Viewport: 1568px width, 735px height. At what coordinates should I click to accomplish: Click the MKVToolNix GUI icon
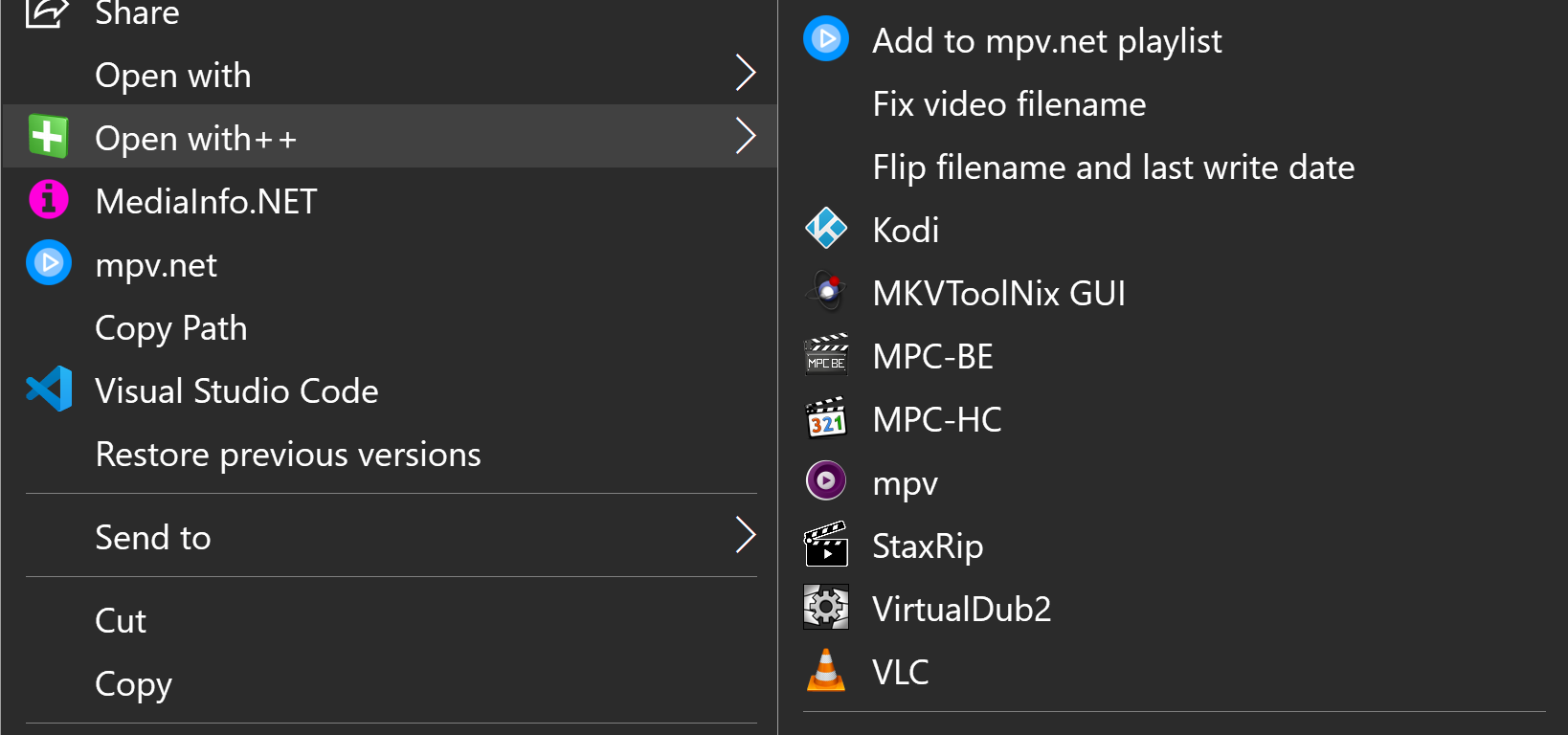coord(826,292)
